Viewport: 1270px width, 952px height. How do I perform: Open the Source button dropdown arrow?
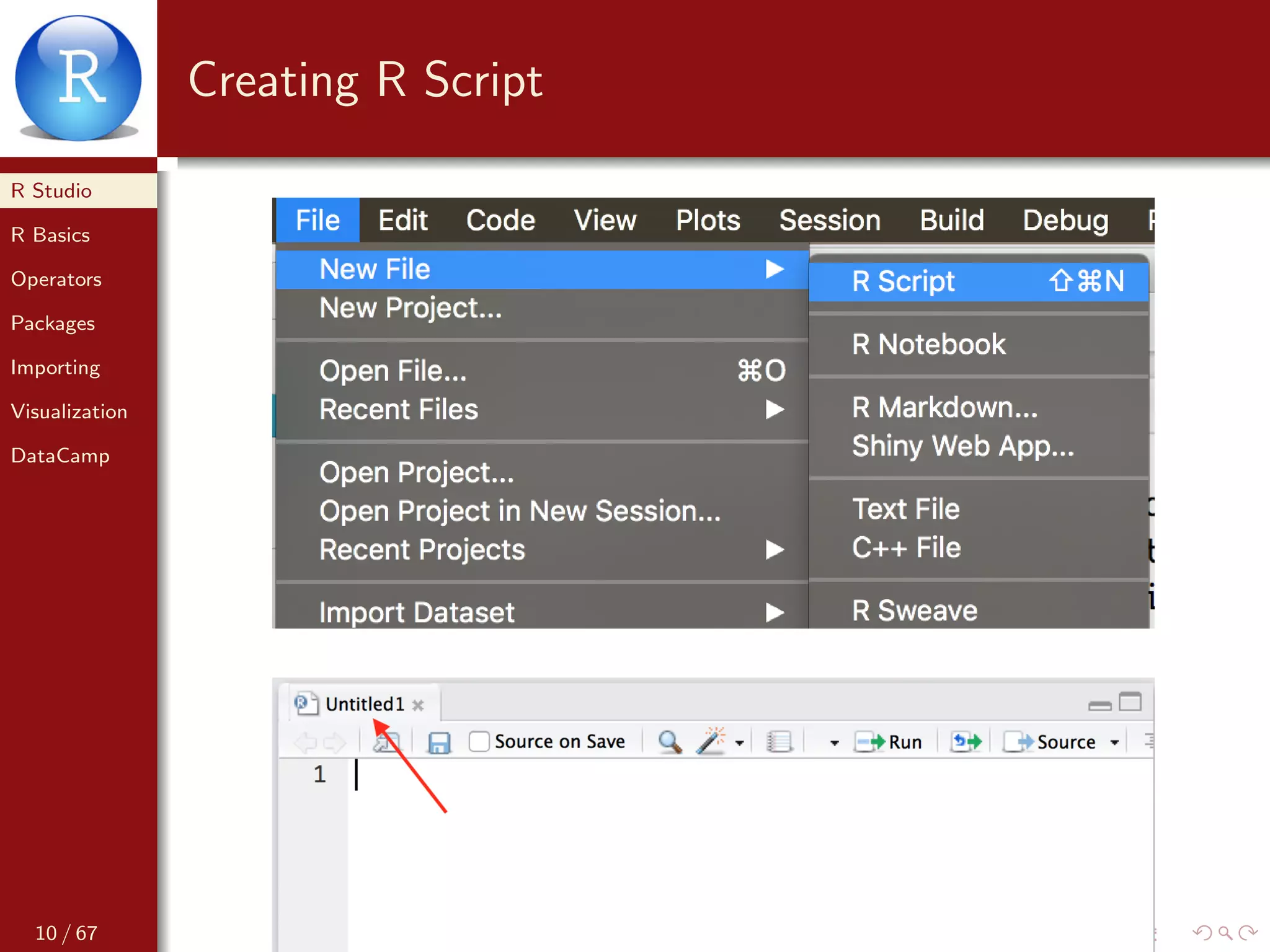[x=1114, y=743]
